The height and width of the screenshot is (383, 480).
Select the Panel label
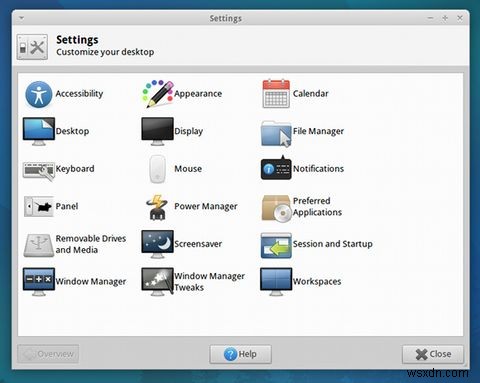pyautogui.click(x=67, y=206)
